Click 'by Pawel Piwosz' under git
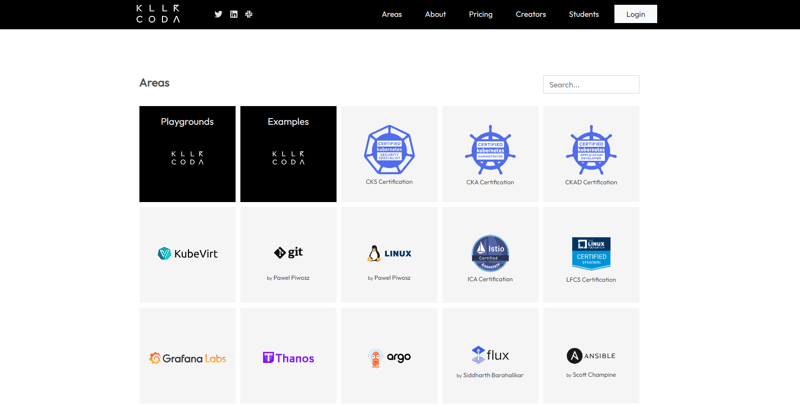The height and width of the screenshot is (407, 800). coord(288,278)
